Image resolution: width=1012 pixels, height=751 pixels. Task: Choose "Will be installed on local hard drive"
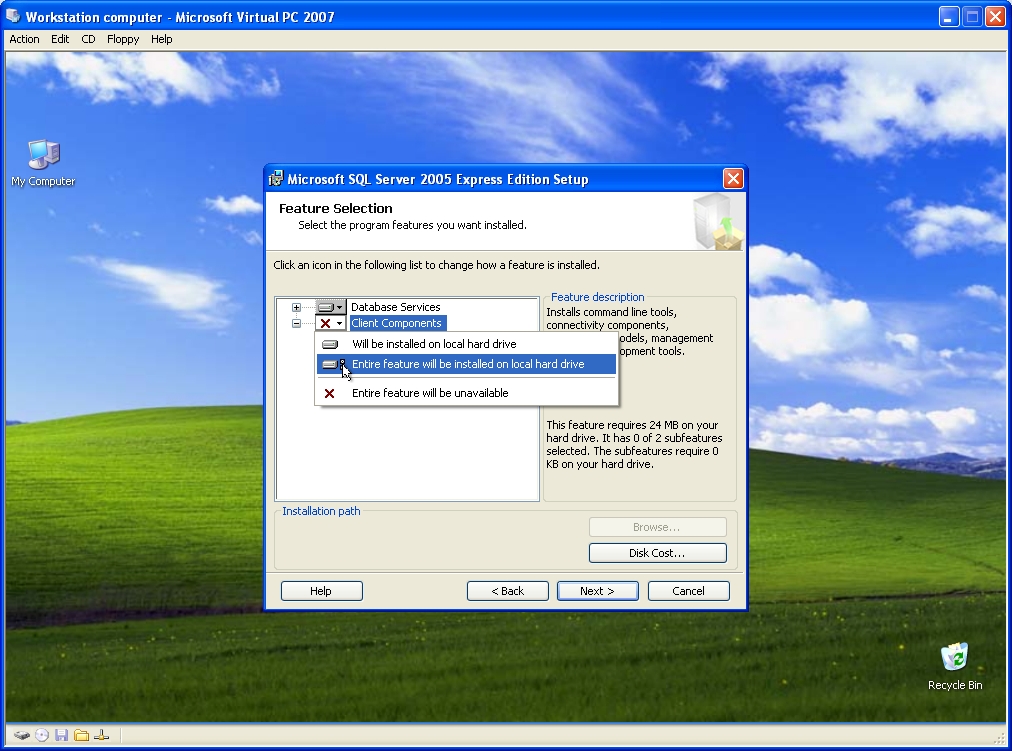(x=434, y=344)
